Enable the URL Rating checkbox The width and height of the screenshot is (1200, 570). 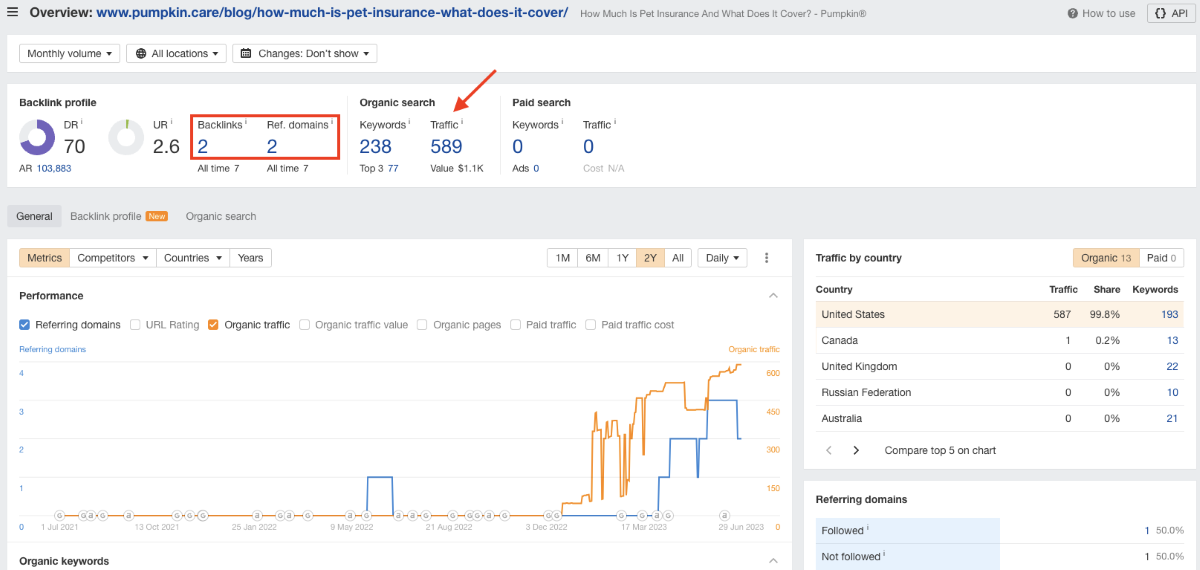click(x=136, y=324)
